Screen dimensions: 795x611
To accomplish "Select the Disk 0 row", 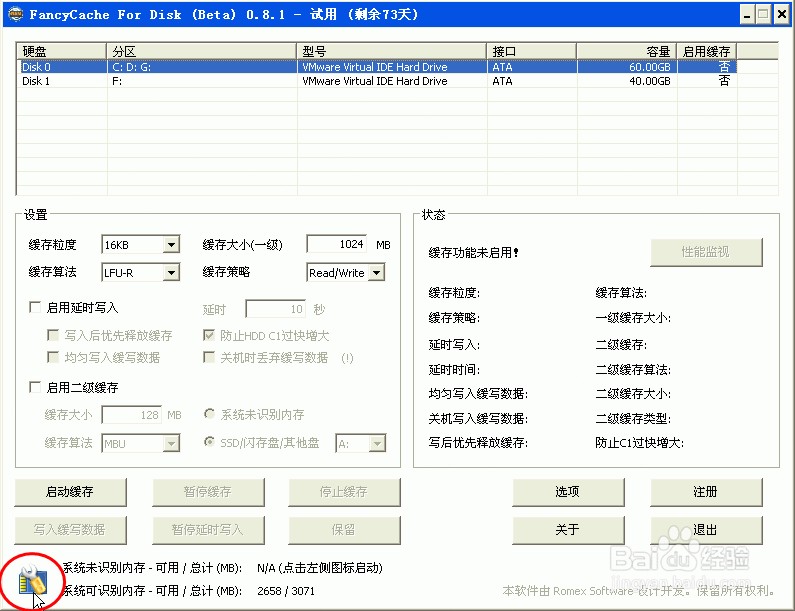I will tap(377, 66).
